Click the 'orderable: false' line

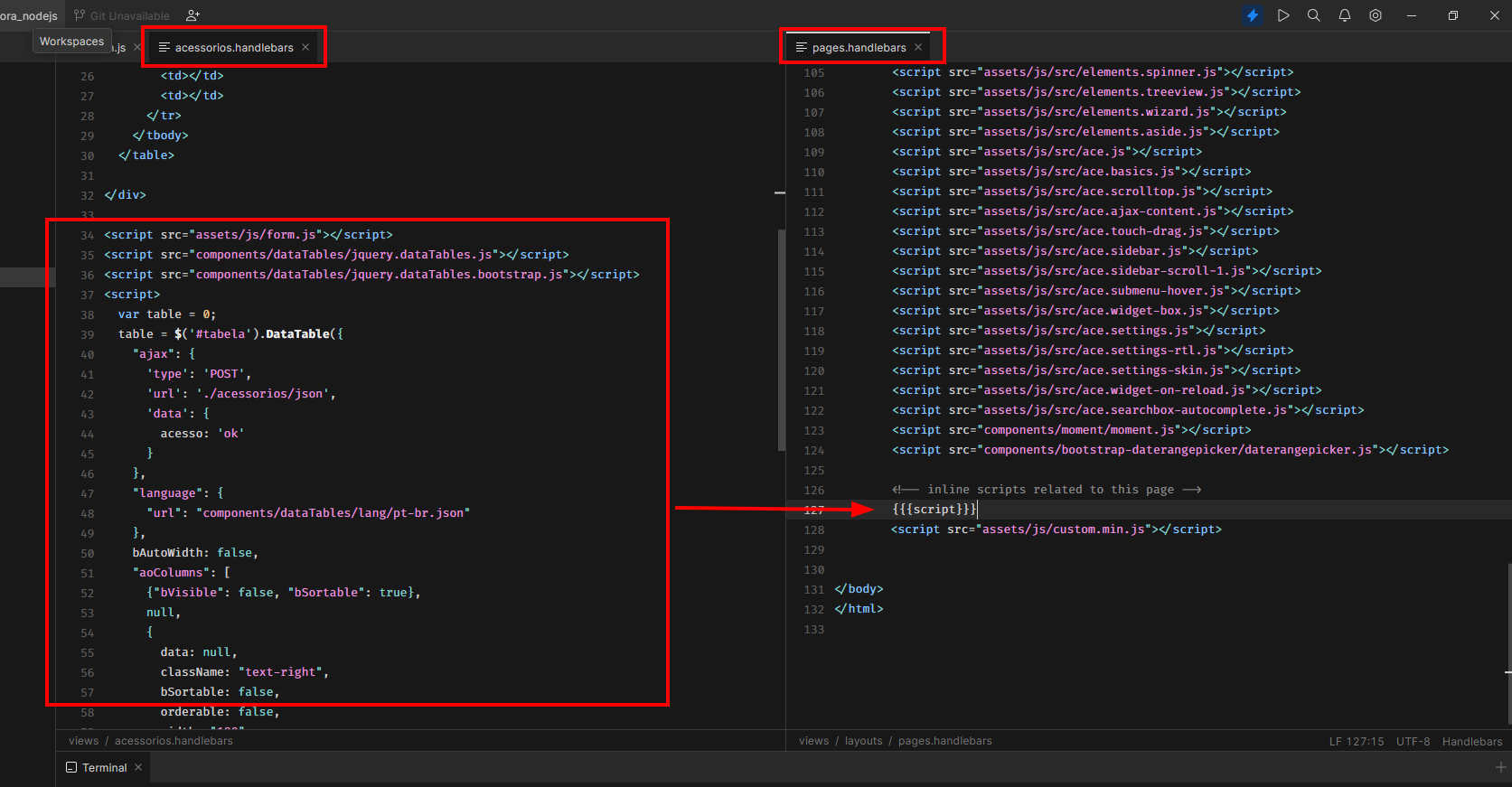tap(221, 712)
